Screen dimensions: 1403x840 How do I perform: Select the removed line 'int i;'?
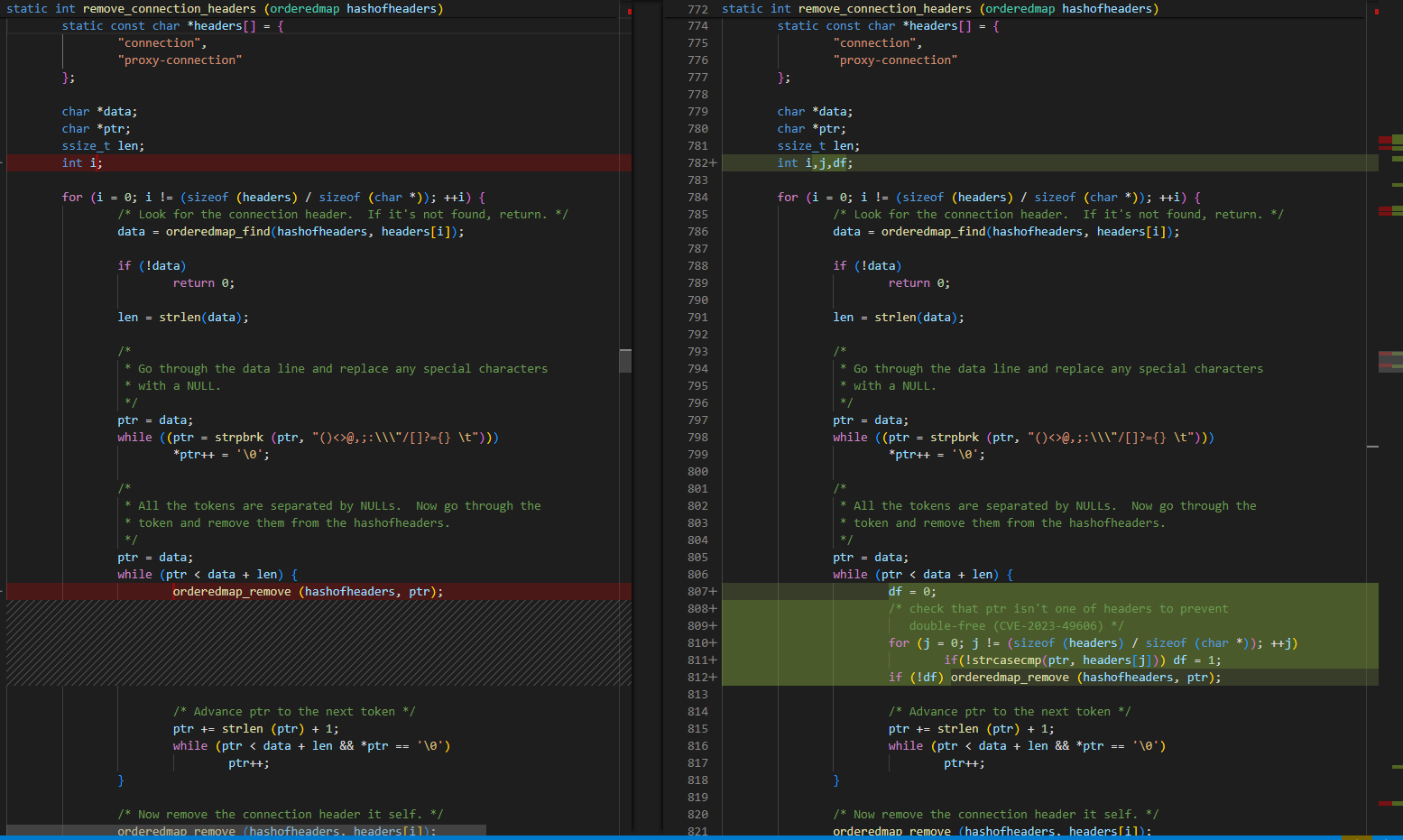point(82,163)
